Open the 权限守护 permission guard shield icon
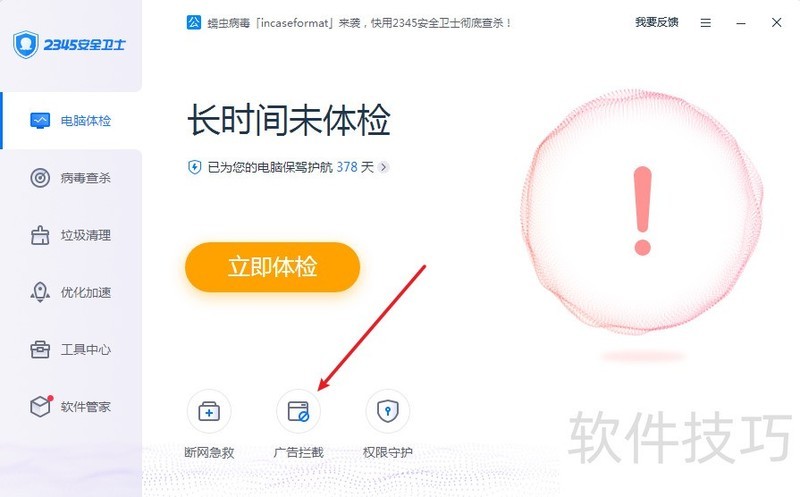This screenshot has width=800, height=497. click(388, 411)
